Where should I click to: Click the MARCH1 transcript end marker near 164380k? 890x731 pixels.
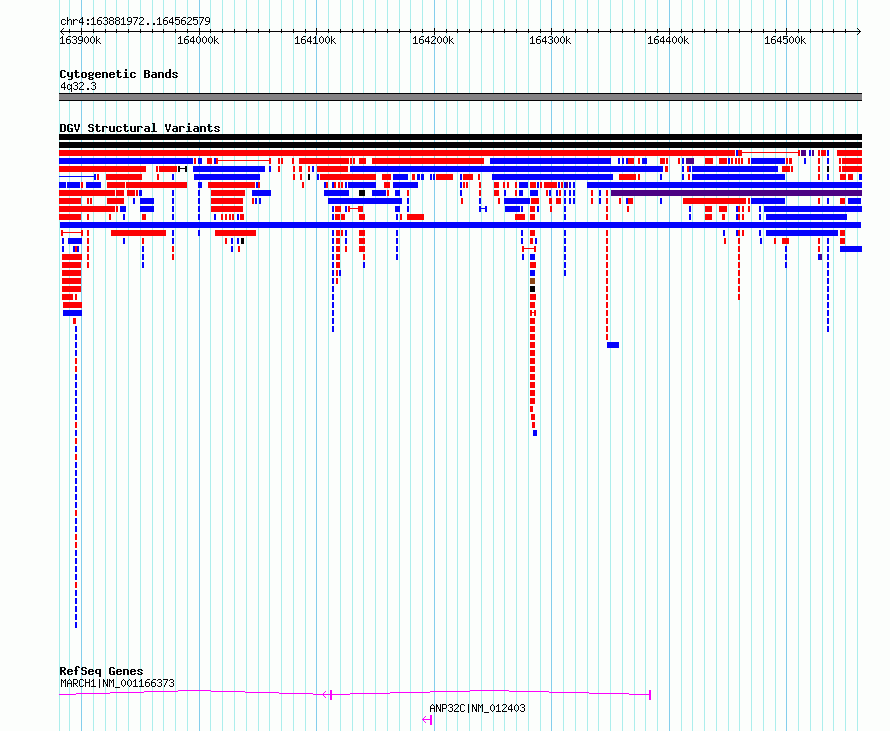tap(650, 695)
